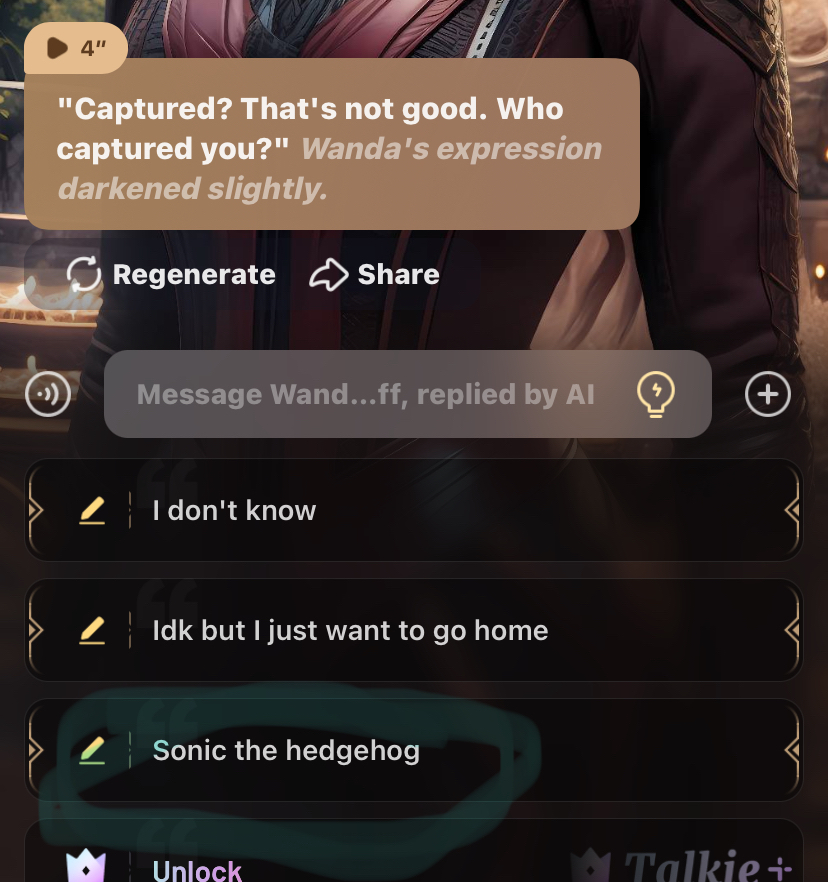This screenshot has height=882, width=828.
Task: Click pencil icon beside "Sonic the hedgehog"
Action: coord(92,750)
